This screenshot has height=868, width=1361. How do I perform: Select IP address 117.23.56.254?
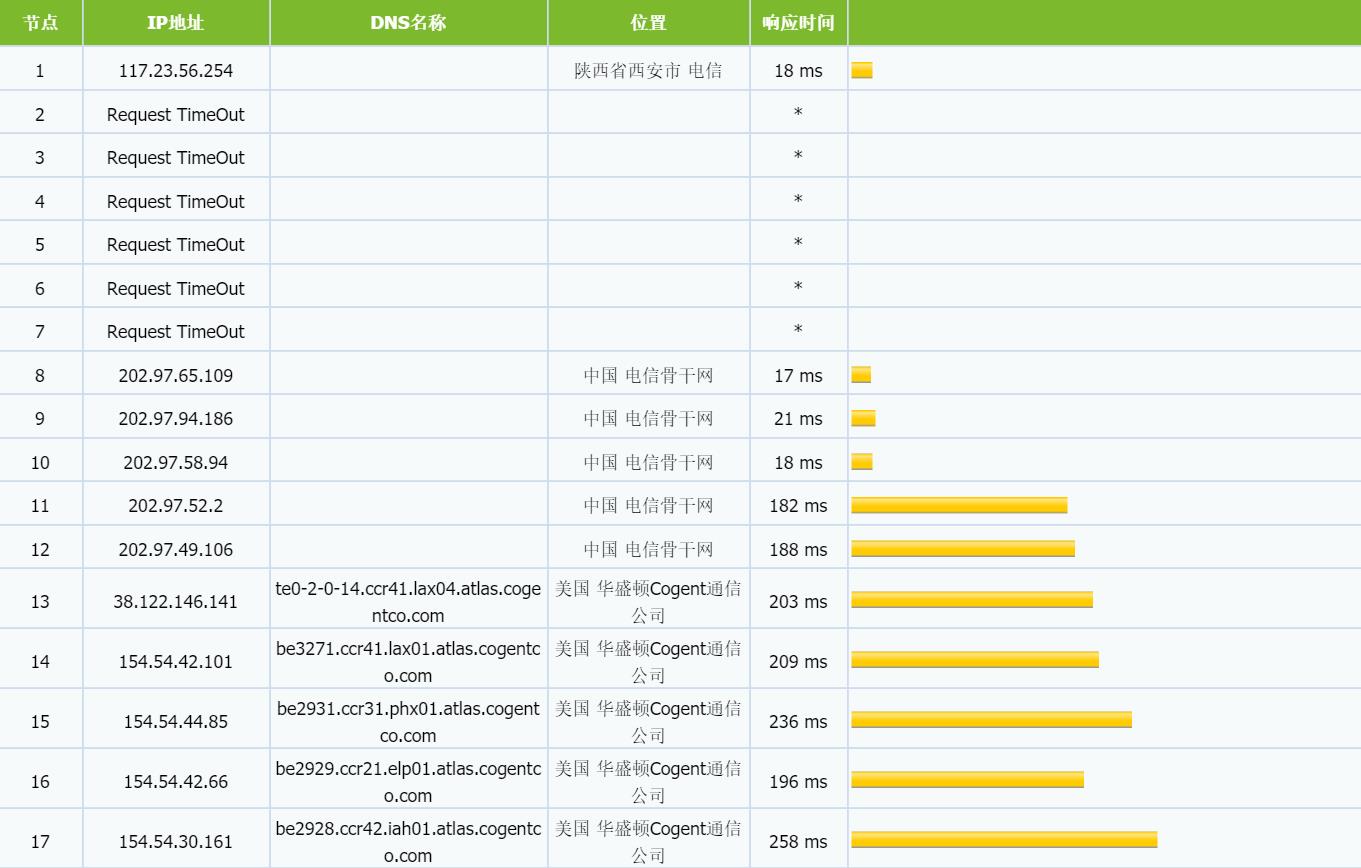tap(176, 71)
